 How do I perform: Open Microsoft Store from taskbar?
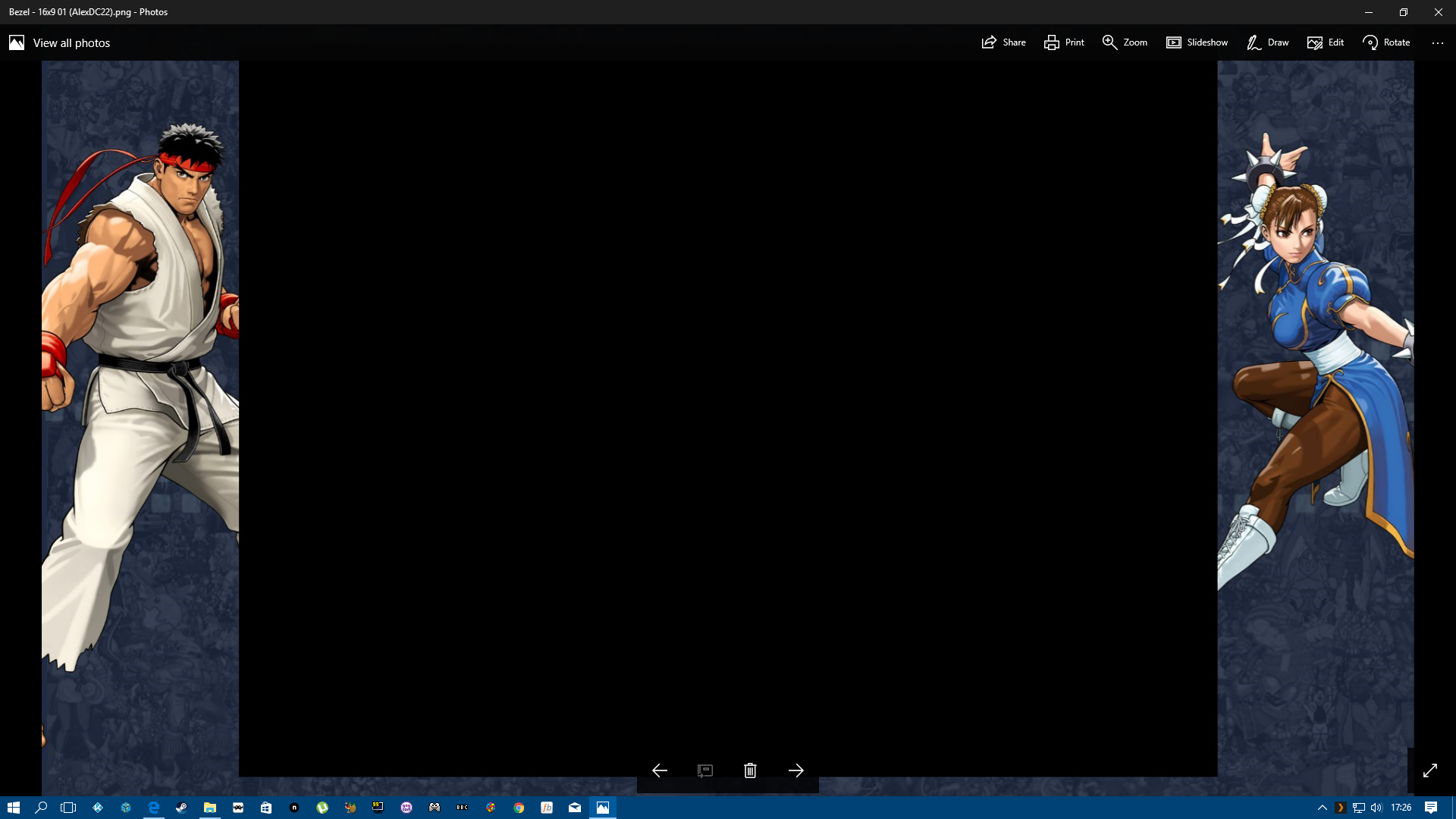click(266, 808)
